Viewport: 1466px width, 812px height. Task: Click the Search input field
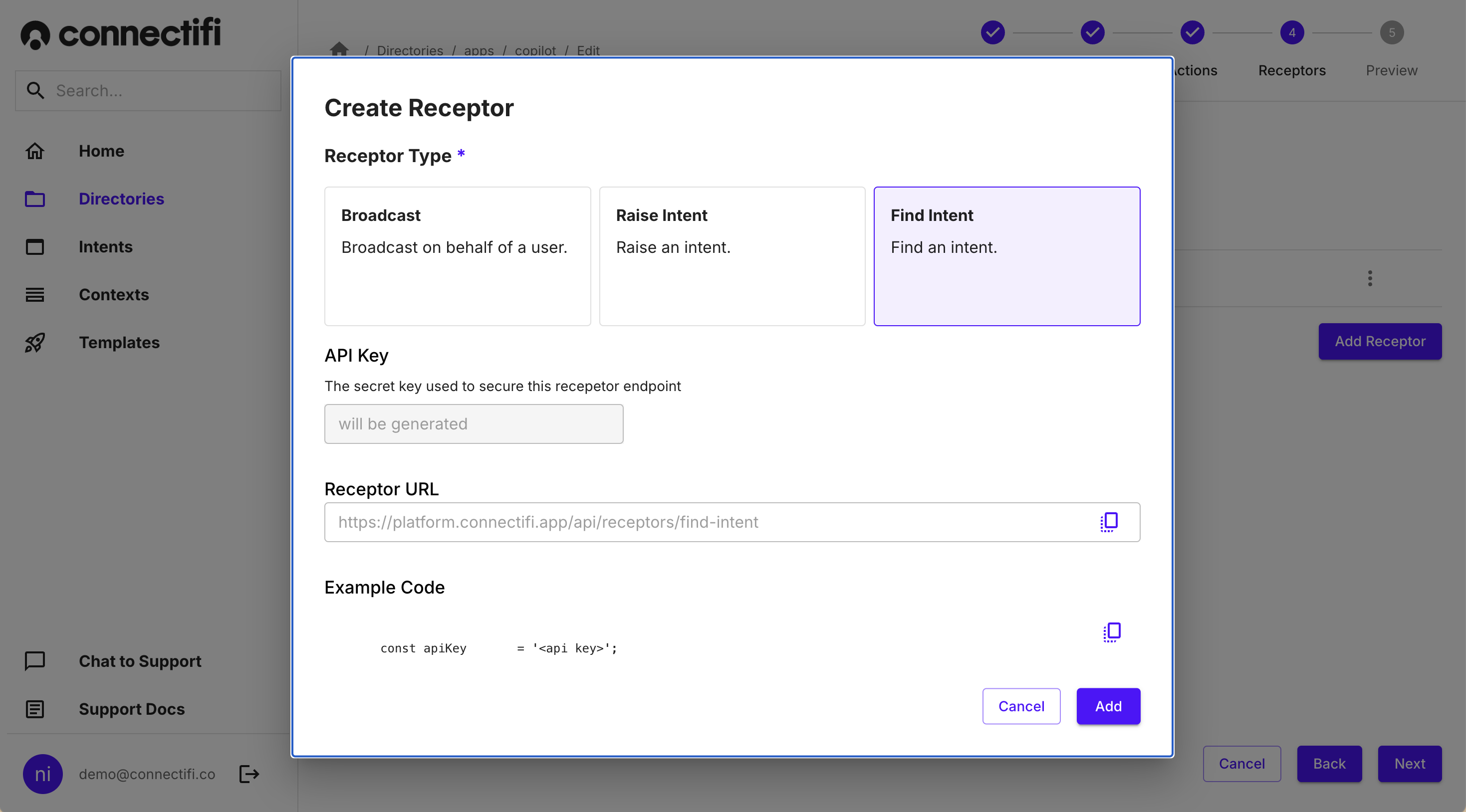(x=148, y=90)
